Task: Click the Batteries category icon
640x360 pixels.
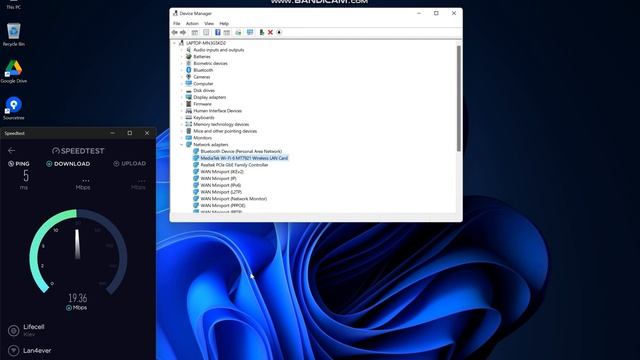Action: (x=189, y=57)
